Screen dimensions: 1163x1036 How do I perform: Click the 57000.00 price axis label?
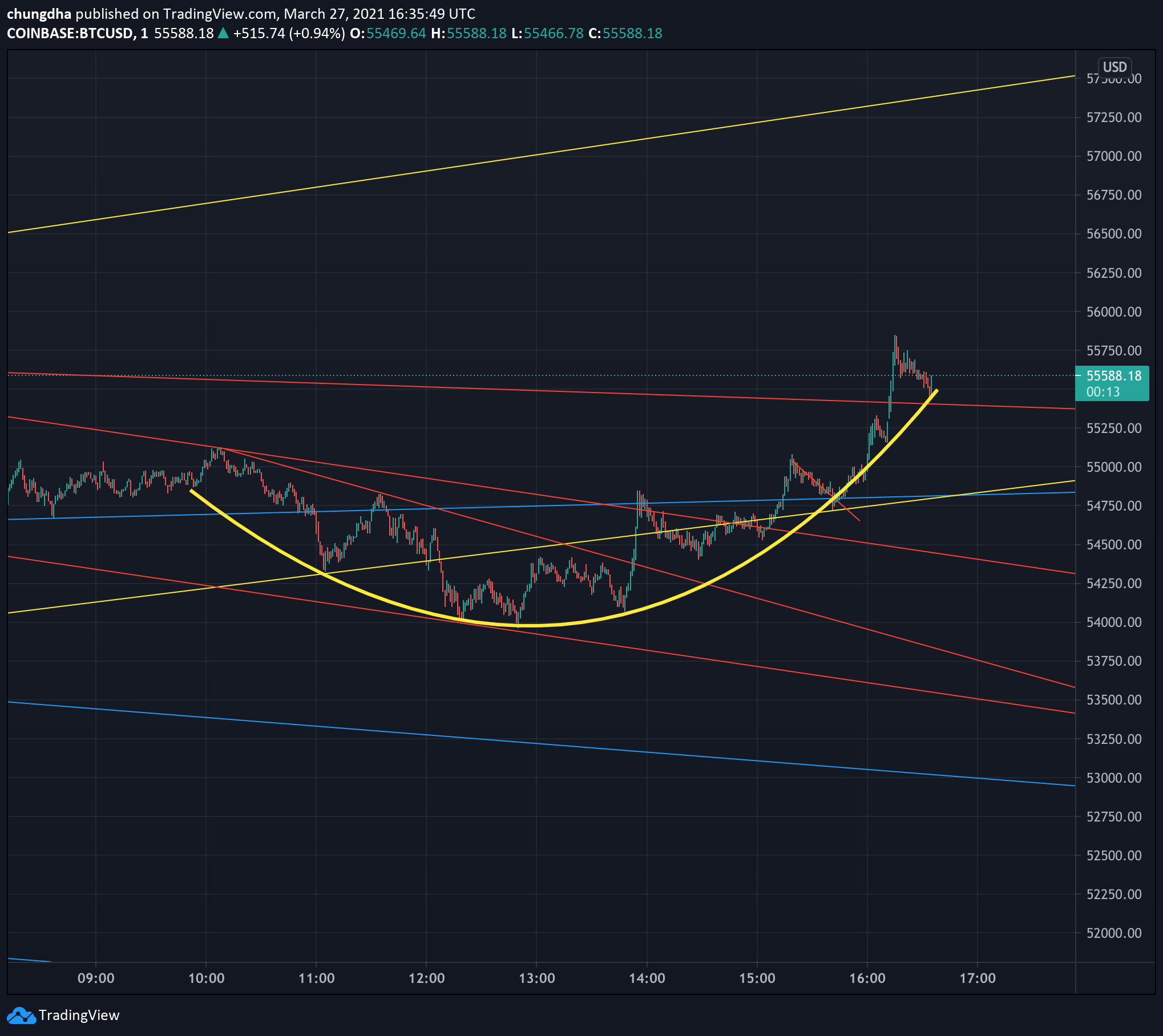(x=1113, y=156)
